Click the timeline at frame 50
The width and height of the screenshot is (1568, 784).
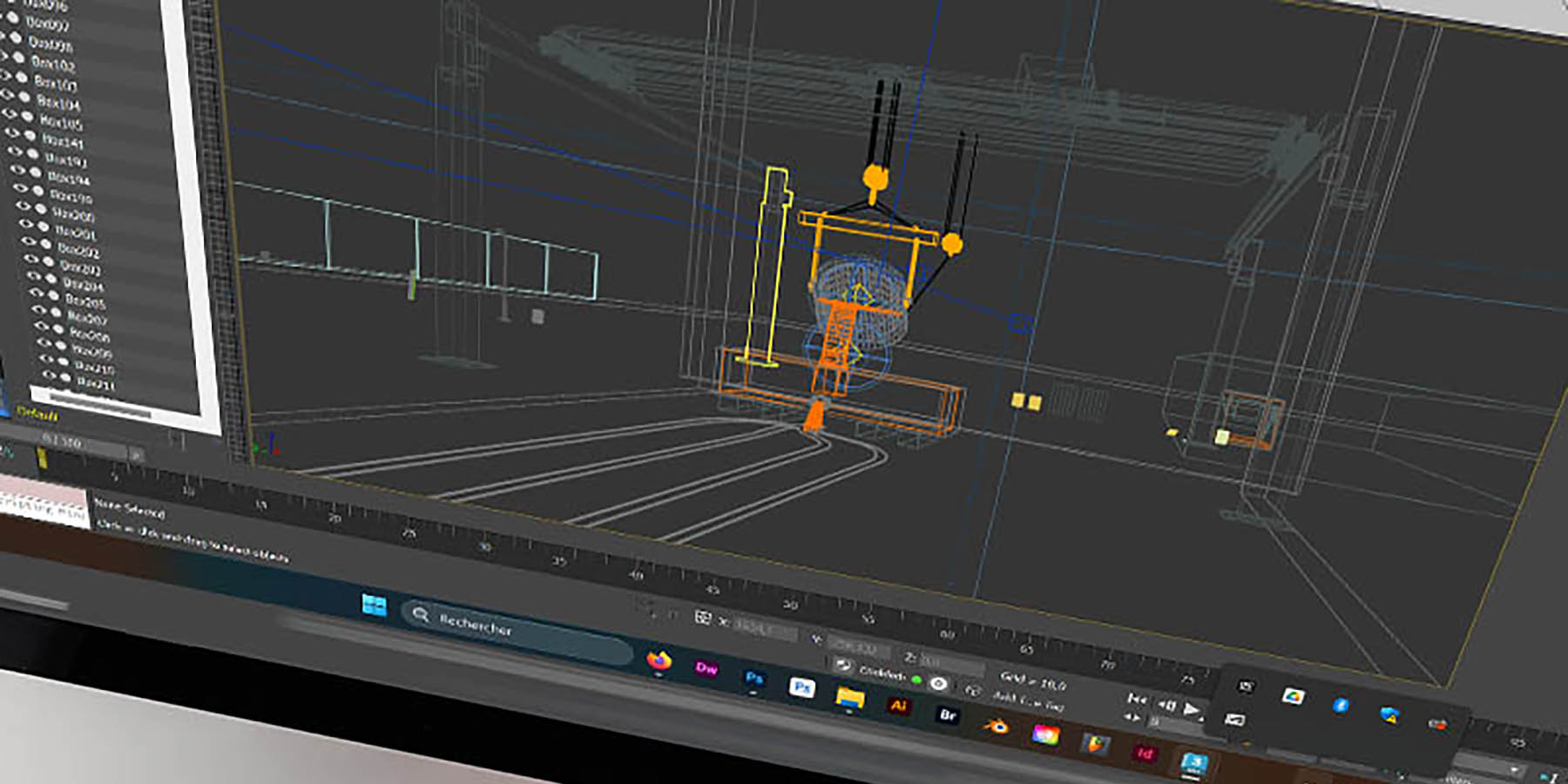pyautogui.click(x=790, y=604)
